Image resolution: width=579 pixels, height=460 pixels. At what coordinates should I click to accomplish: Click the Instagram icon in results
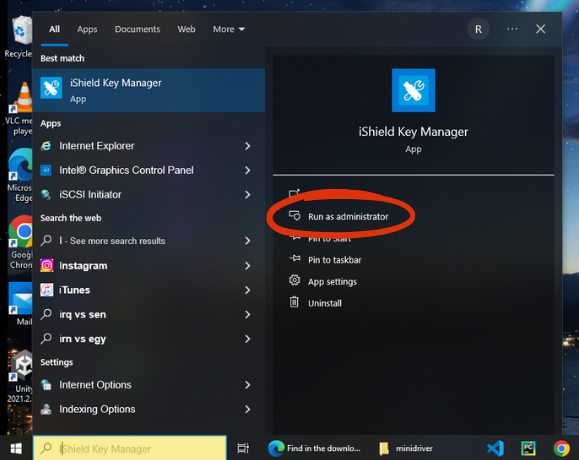pyautogui.click(x=47, y=266)
